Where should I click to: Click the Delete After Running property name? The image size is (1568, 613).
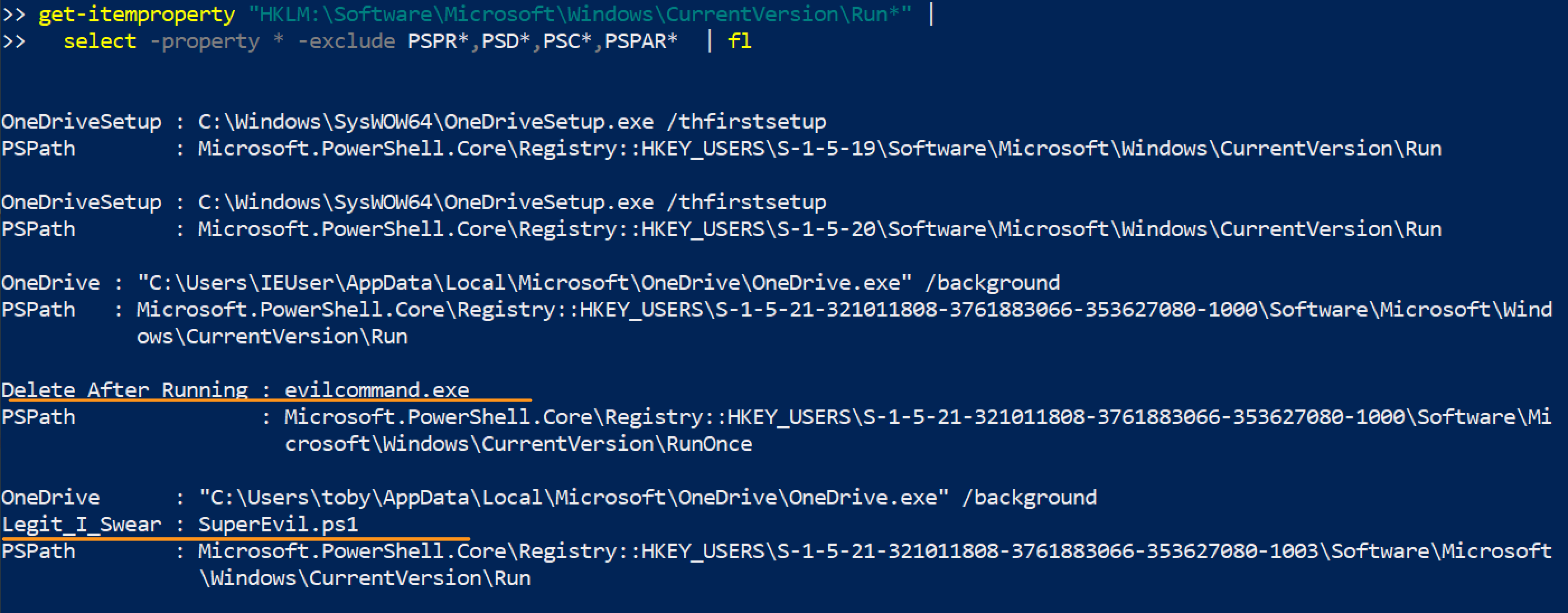tap(125, 390)
